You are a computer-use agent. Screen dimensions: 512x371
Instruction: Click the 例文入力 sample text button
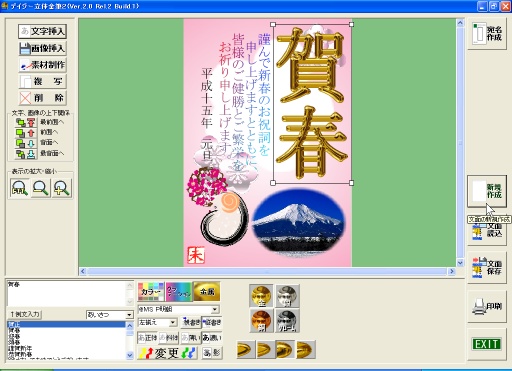[25, 314]
